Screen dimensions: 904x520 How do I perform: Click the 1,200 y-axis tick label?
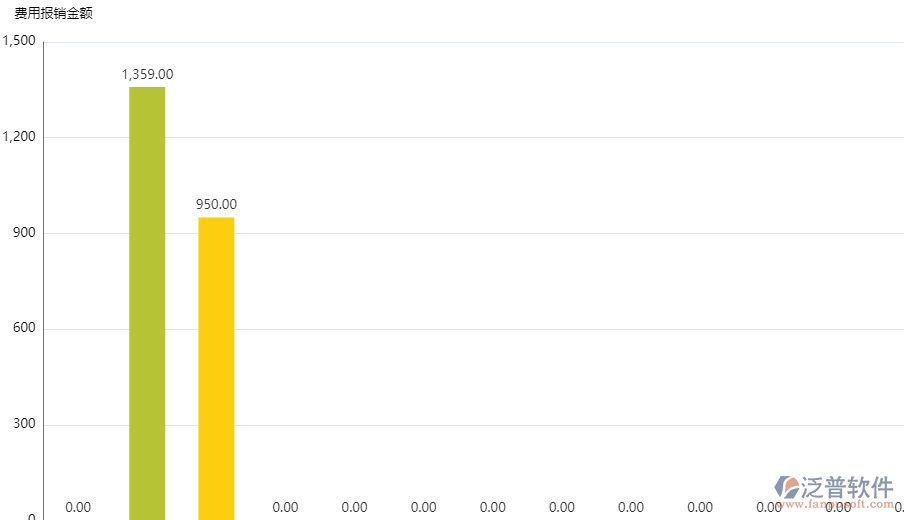(19, 137)
